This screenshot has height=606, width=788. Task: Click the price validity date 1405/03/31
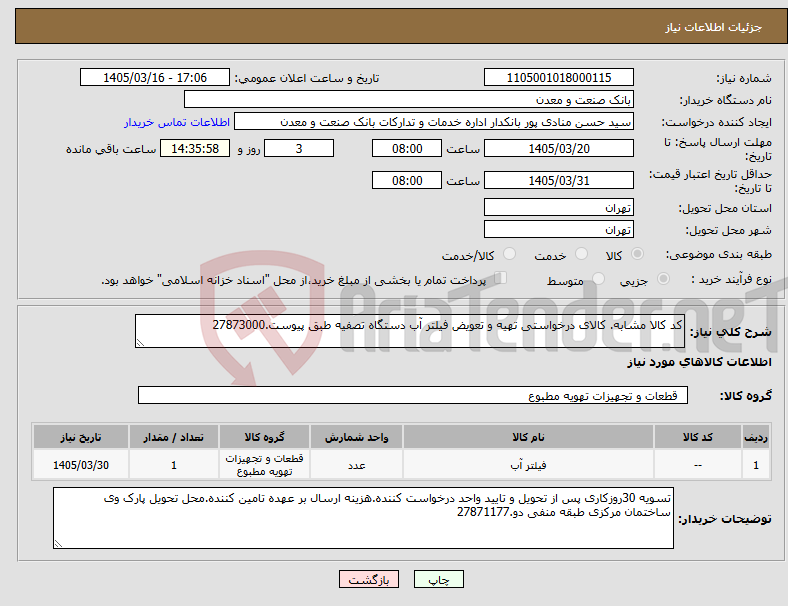pos(558,180)
